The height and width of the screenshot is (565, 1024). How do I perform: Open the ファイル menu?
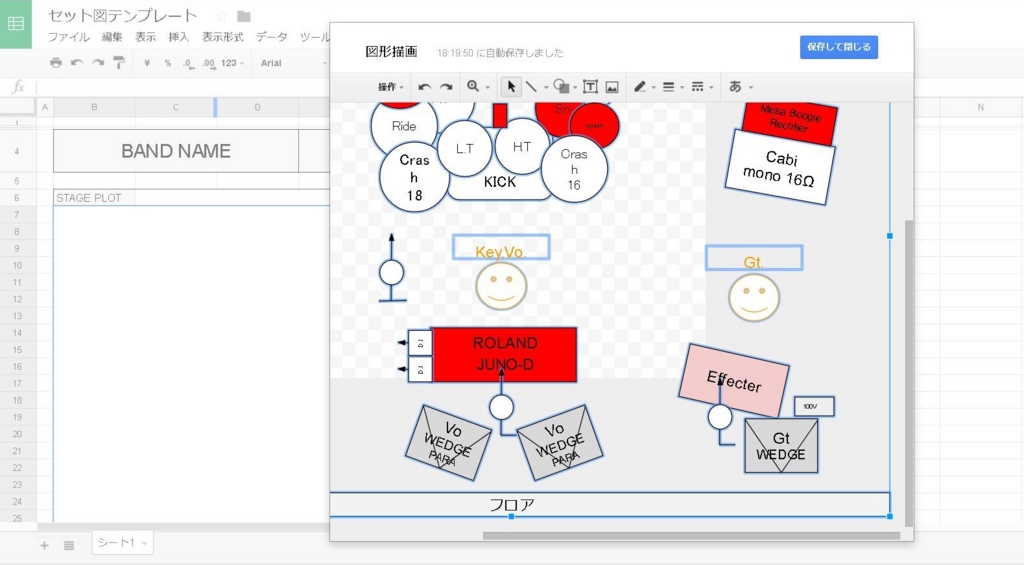click(69, 37)
